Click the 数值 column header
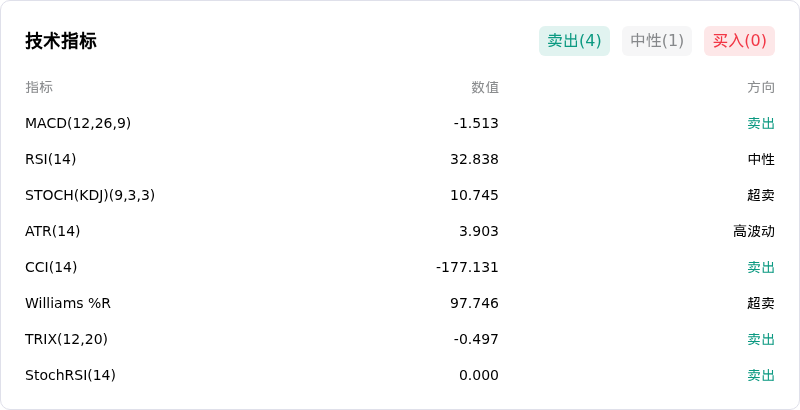Image resolution: width=800 pixels, height=410 pixels. 485,87
